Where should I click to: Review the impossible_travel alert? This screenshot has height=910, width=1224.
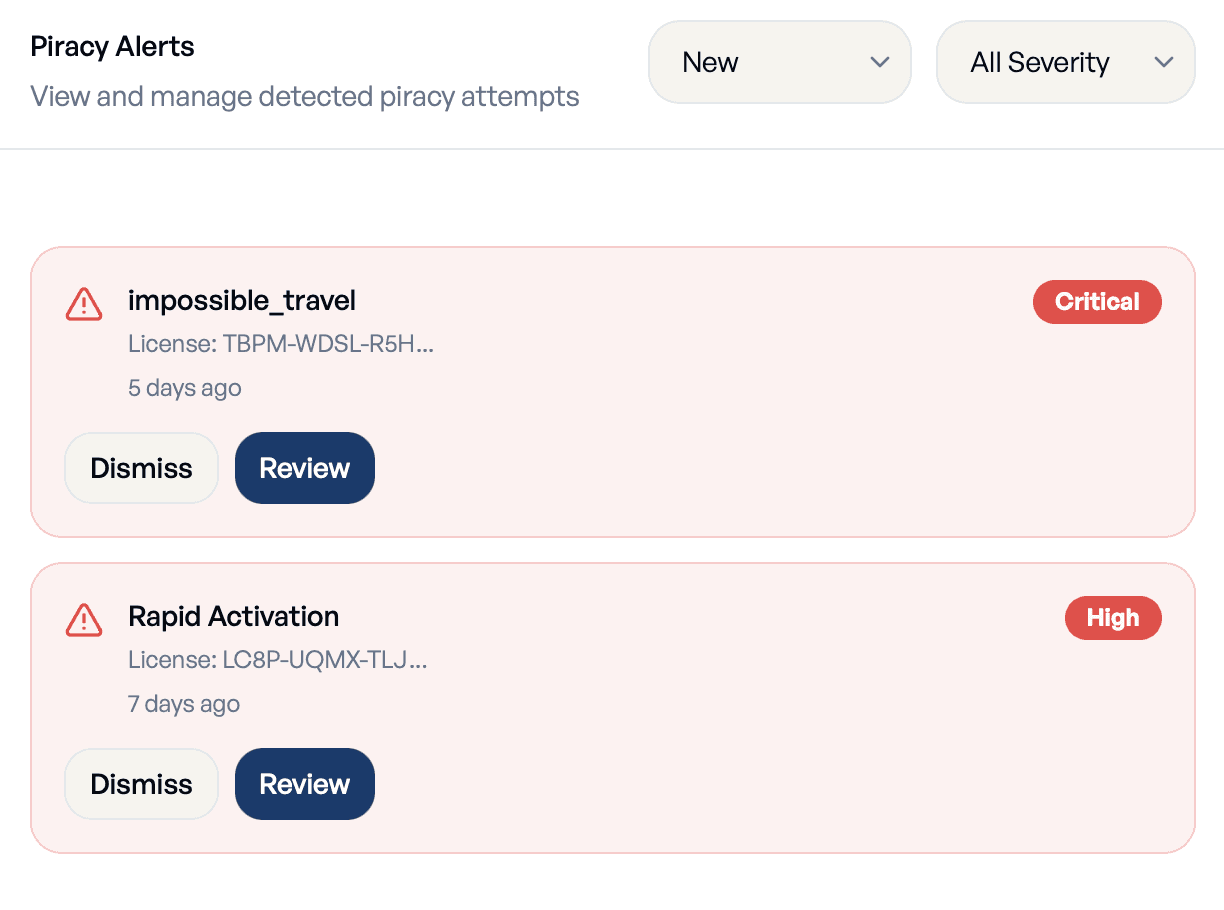[305, 468]
